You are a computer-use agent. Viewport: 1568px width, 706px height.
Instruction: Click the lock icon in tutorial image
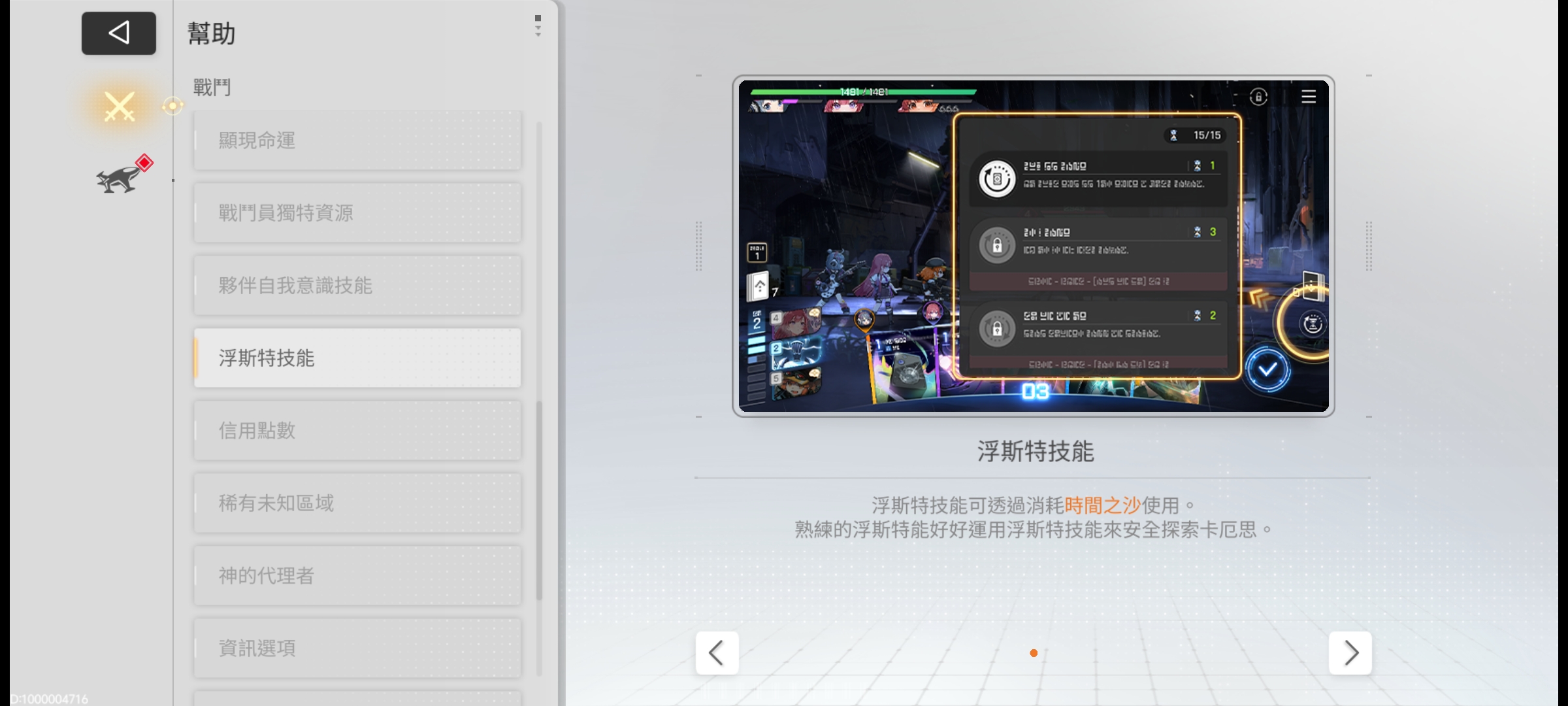[x=1258, y=97]
